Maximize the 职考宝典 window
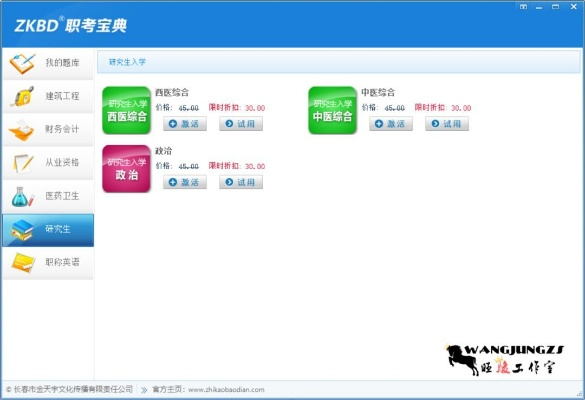This screenshot has height=400, width=585. 556,7
